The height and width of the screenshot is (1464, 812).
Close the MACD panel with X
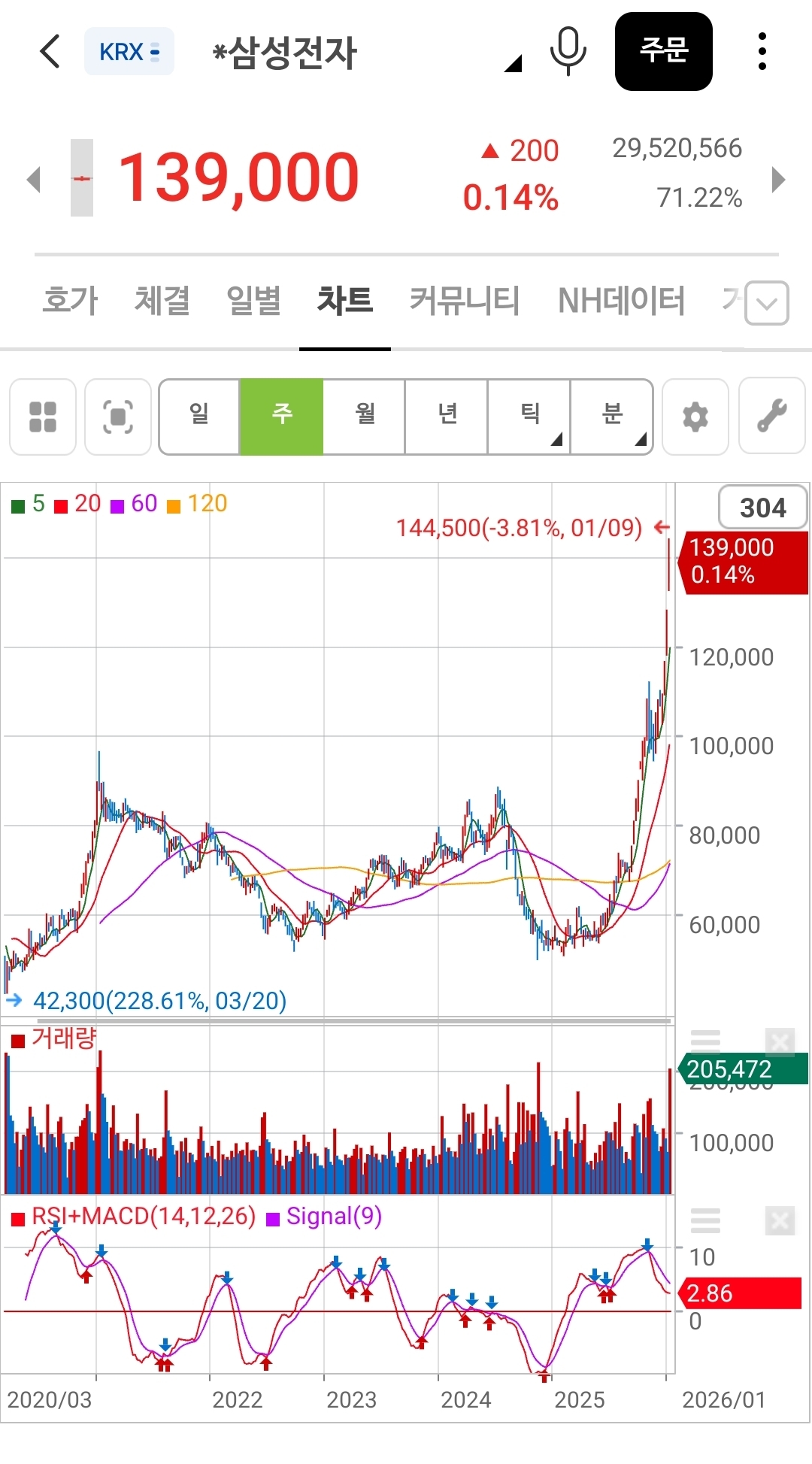[780, 1221]
